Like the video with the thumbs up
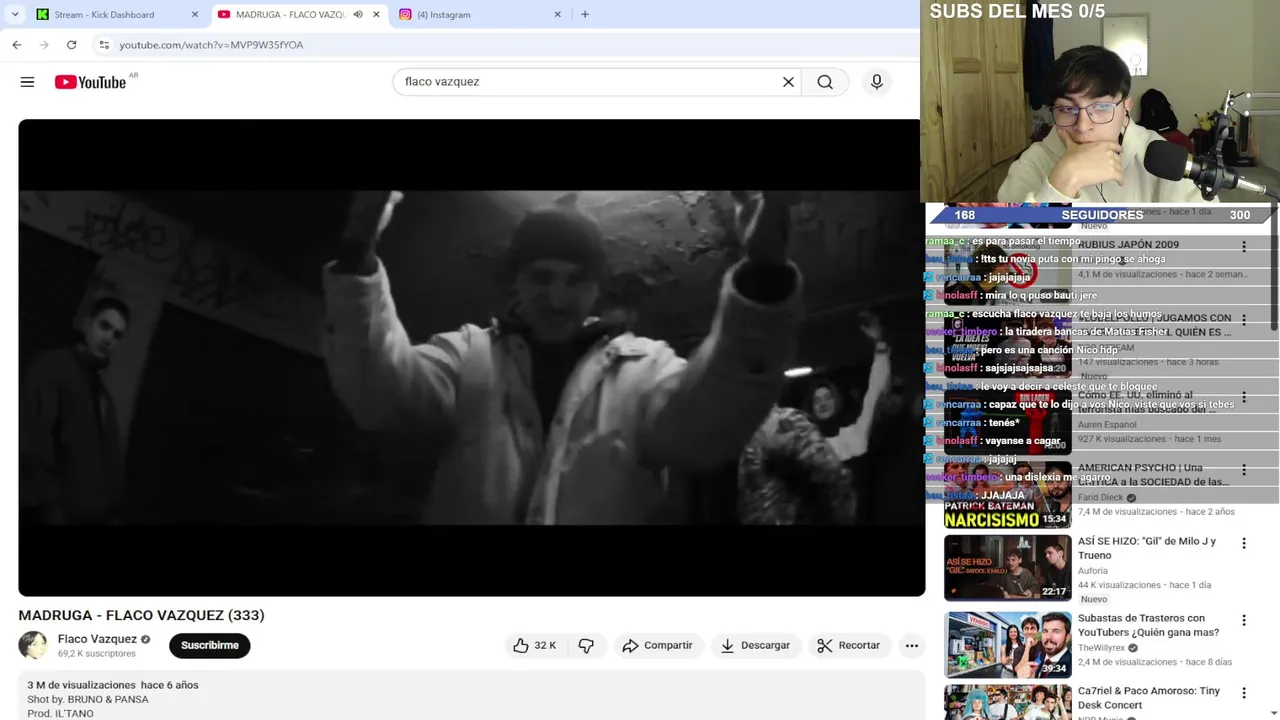1280x720 pixels. [534, 646]
